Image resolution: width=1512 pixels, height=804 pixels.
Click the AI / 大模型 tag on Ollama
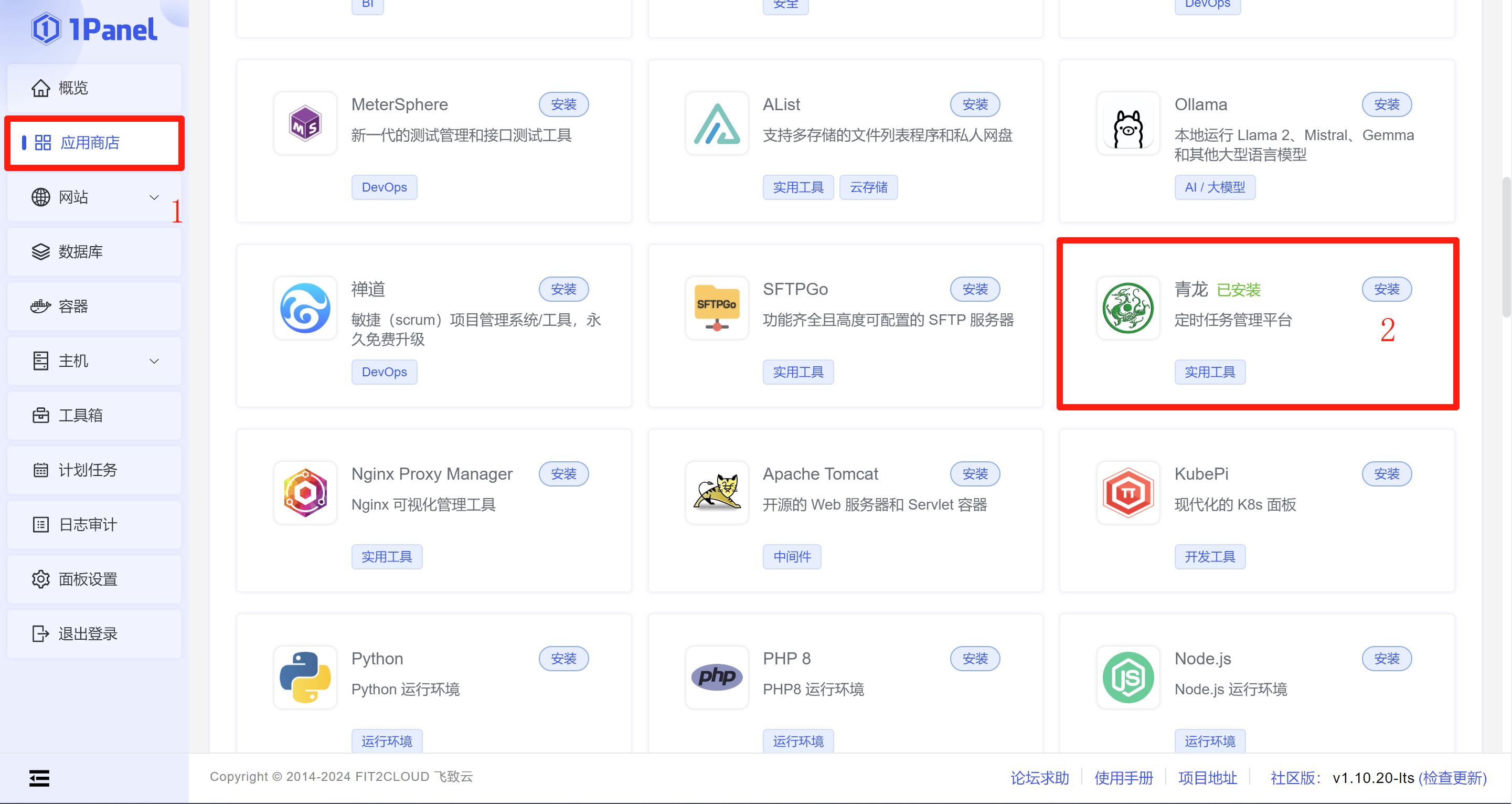1214,187
